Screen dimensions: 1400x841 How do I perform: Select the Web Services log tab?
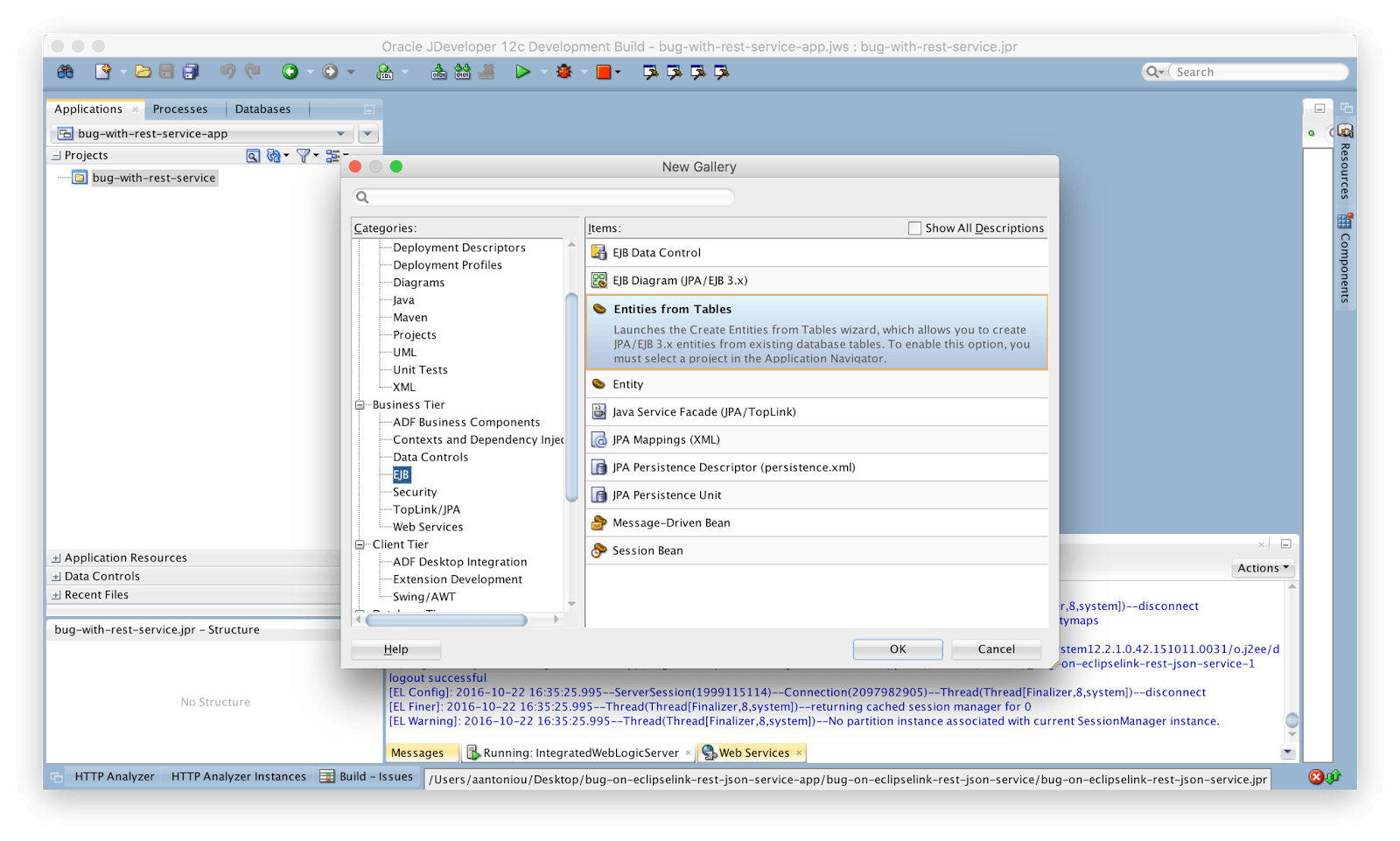(752, 753)
